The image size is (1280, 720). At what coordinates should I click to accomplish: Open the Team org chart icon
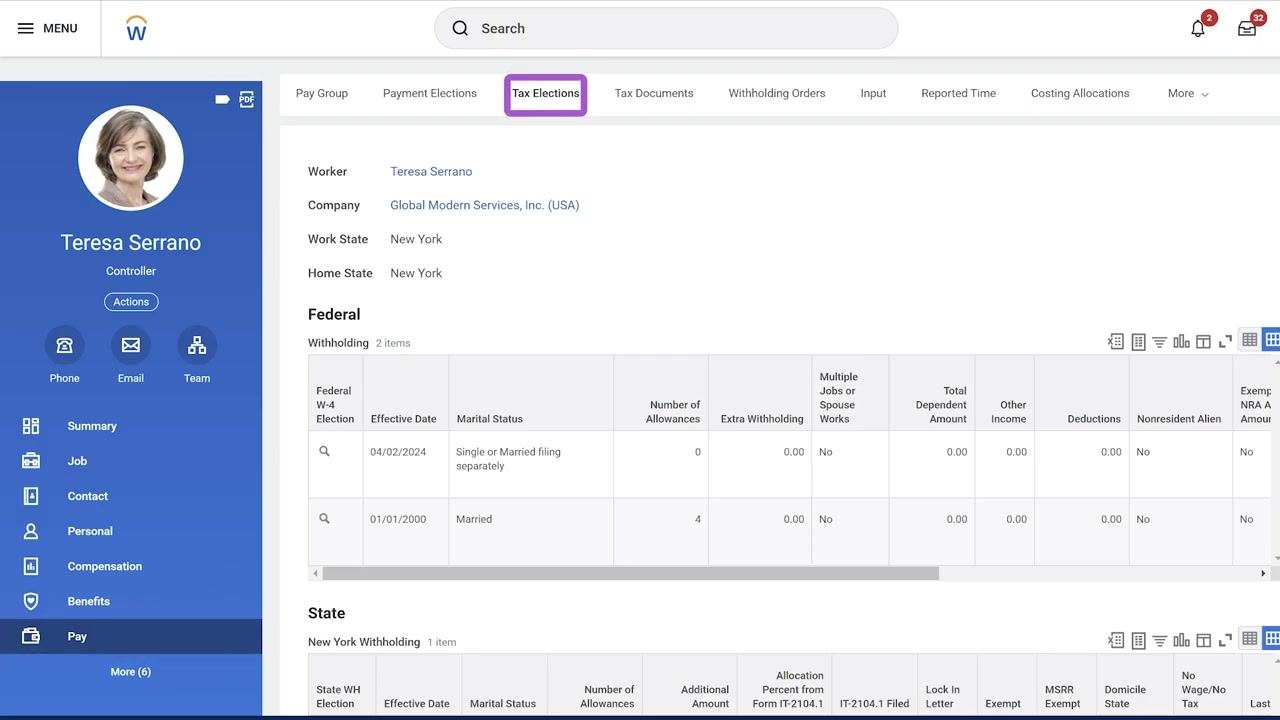point(197,345)
